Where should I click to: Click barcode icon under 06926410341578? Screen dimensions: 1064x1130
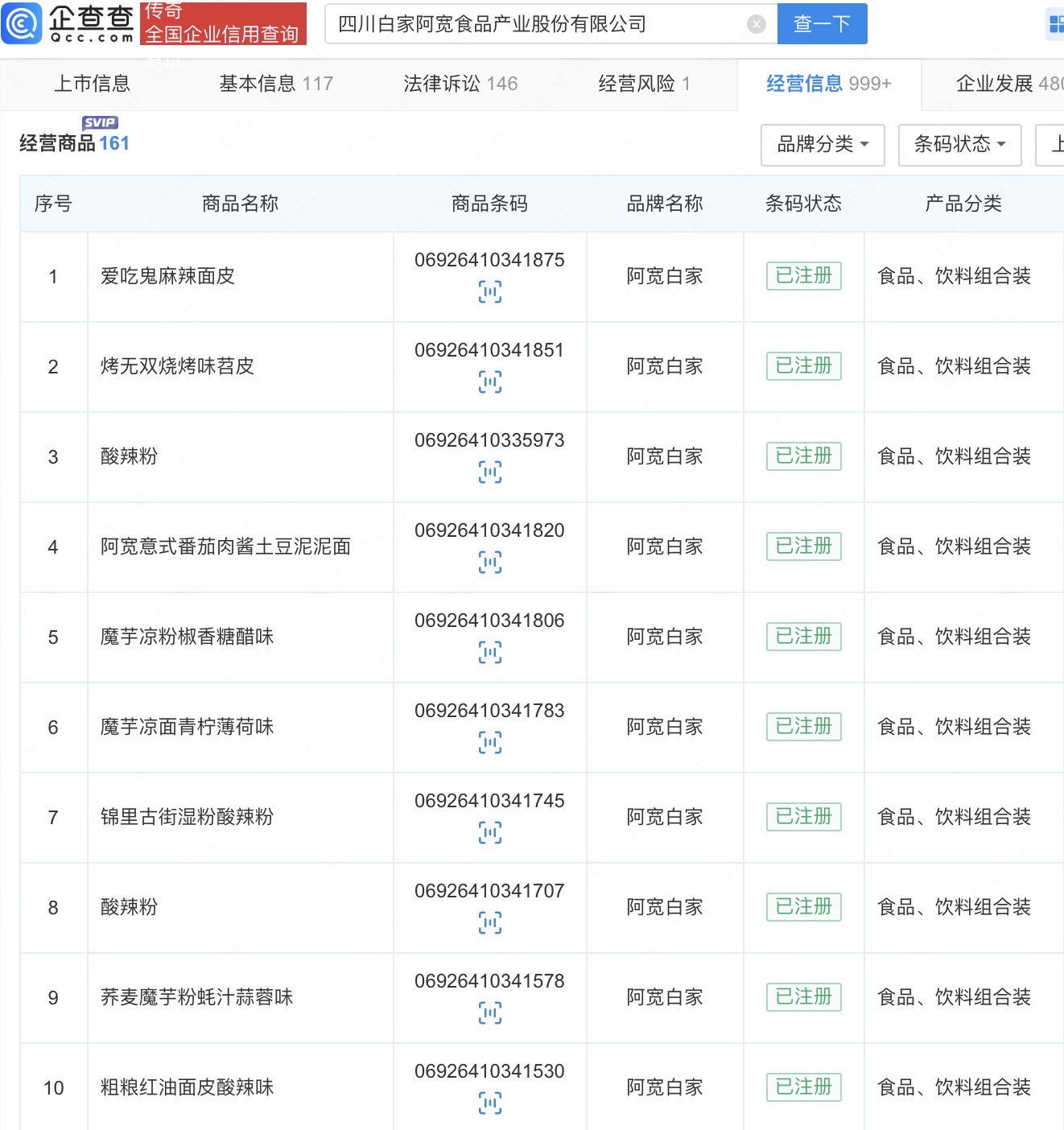tap(489, 1012)
